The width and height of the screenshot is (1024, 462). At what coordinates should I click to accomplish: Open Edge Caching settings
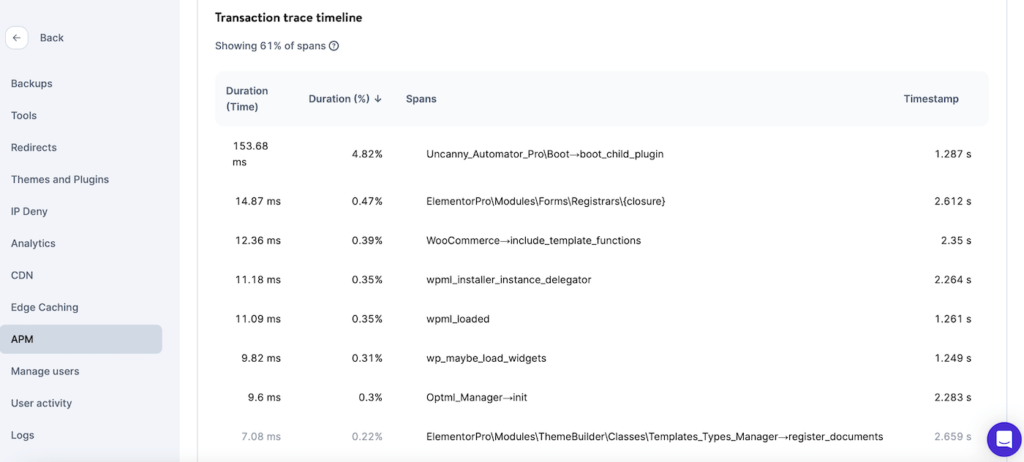44,308
